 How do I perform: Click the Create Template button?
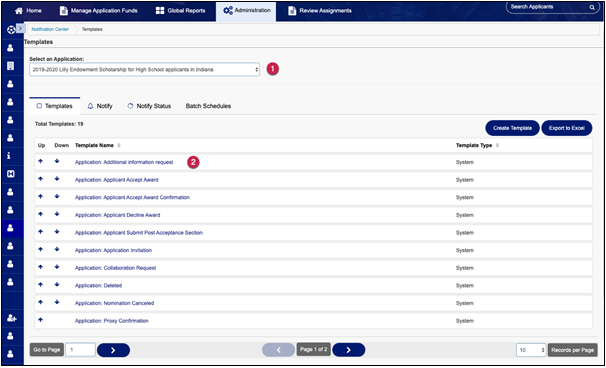tap(512, 128)
